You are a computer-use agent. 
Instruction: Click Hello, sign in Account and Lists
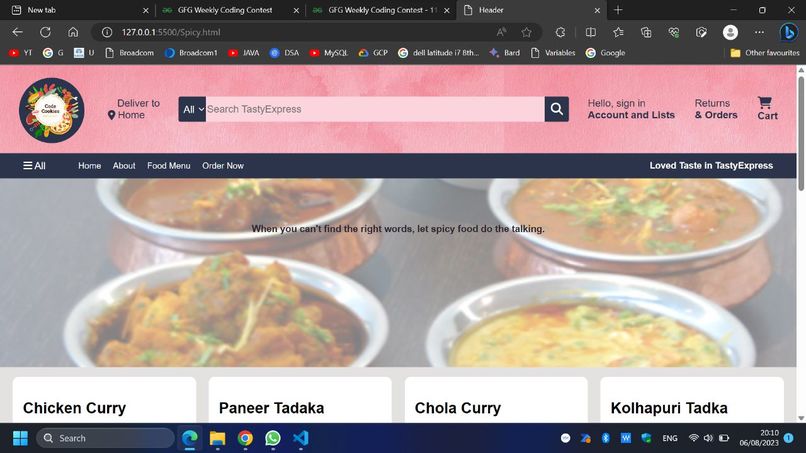(631, 109)
